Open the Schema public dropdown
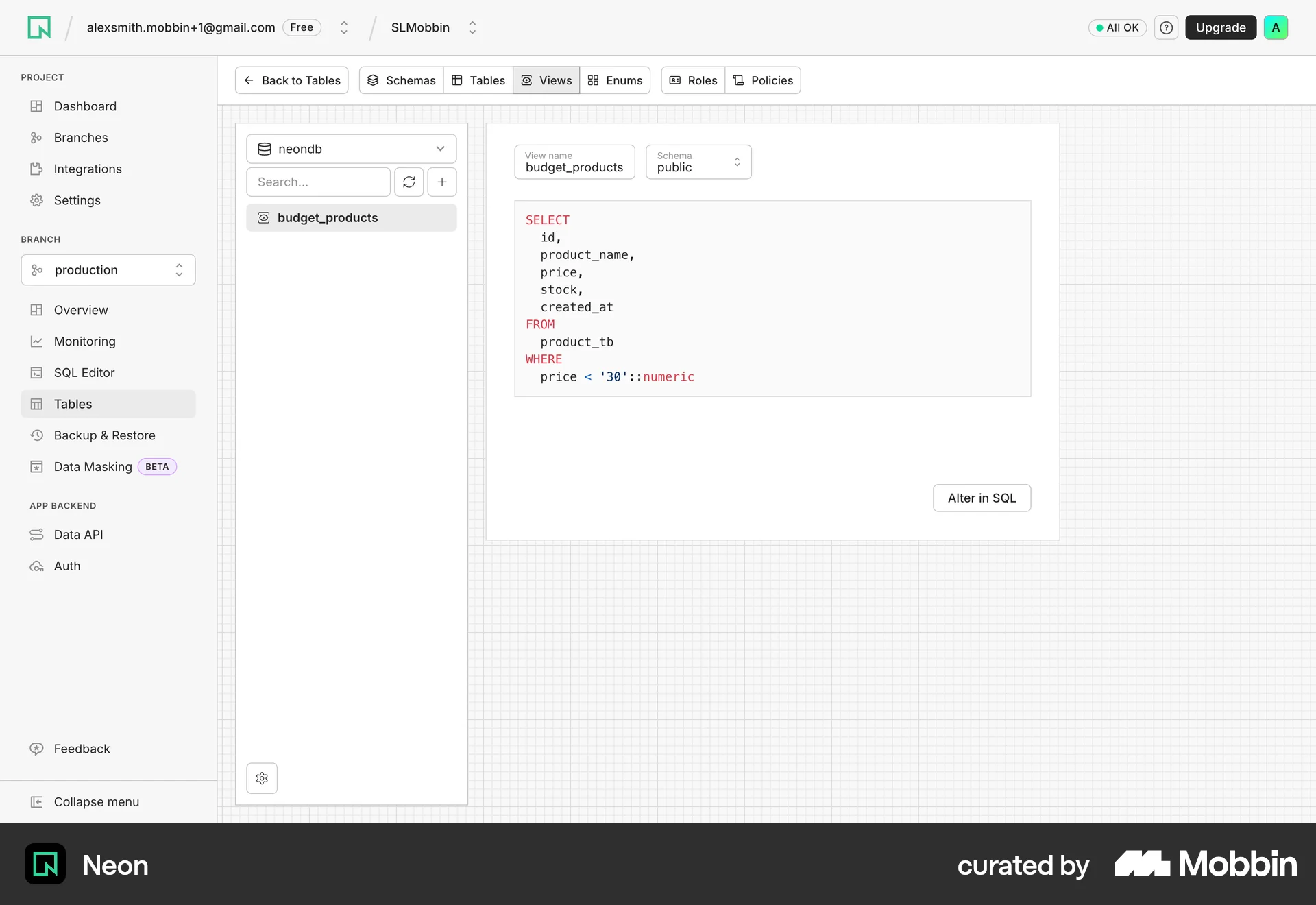Viewport: 1316px width, 905px height. click(x=698, y=162)
